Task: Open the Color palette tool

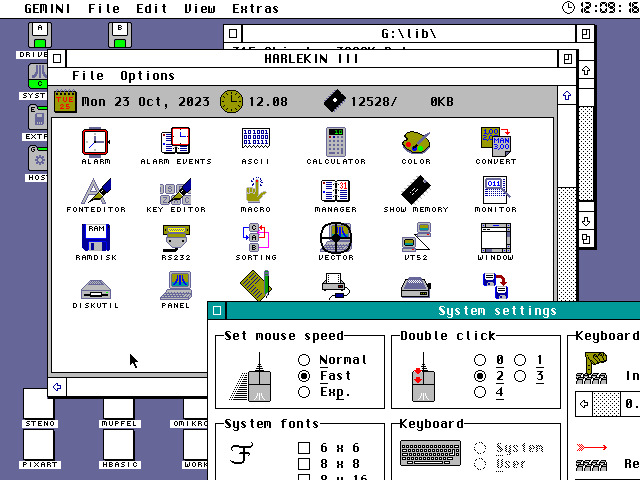Action: [415, 142]
